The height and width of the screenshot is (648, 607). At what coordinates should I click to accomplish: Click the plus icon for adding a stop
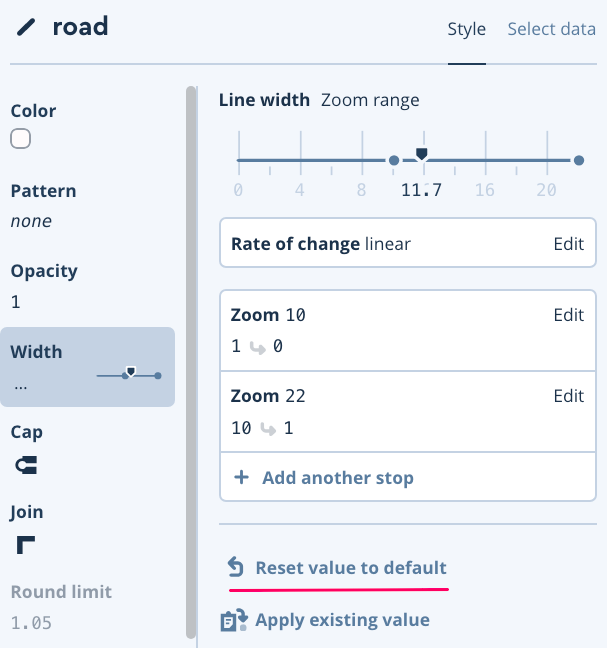point(241,478)
